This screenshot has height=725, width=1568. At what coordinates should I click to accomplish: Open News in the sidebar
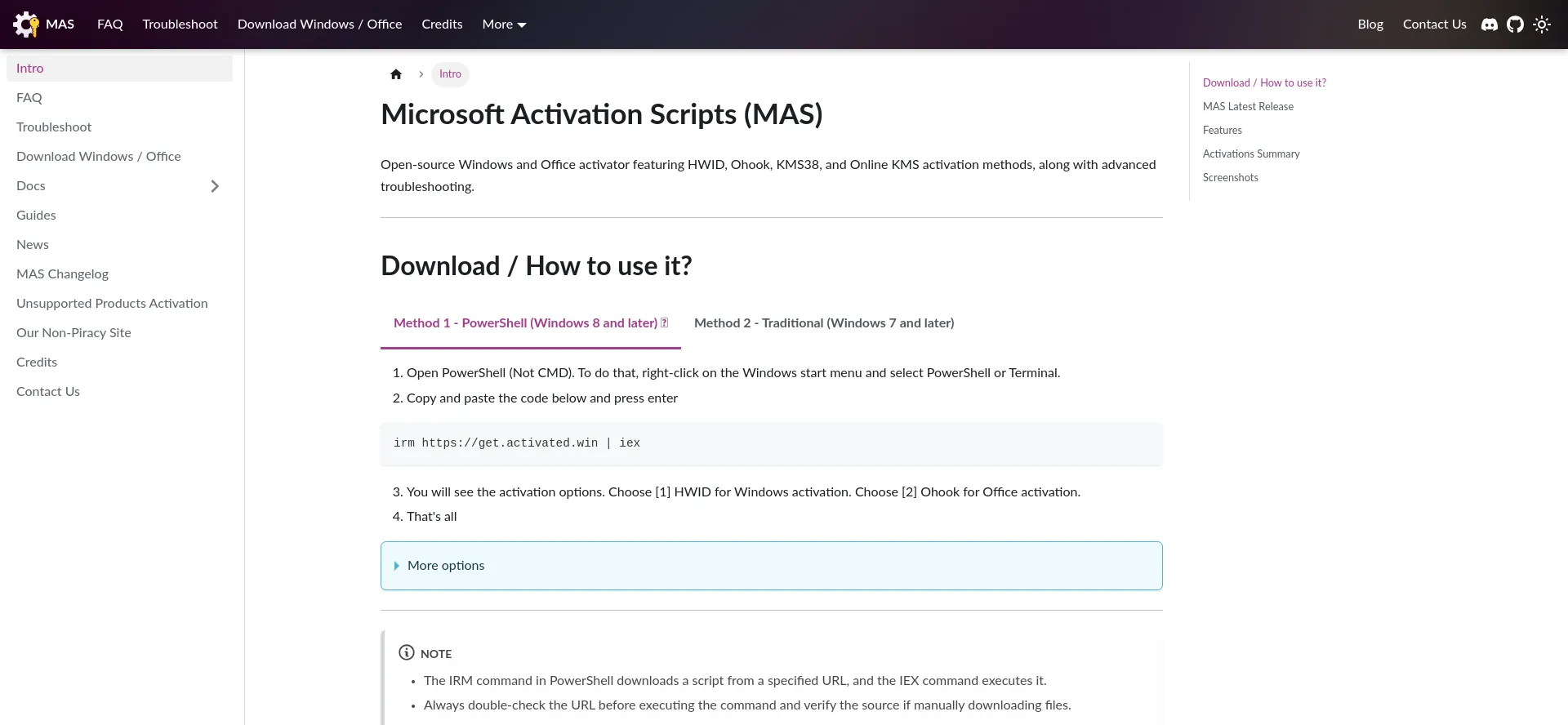119,245
